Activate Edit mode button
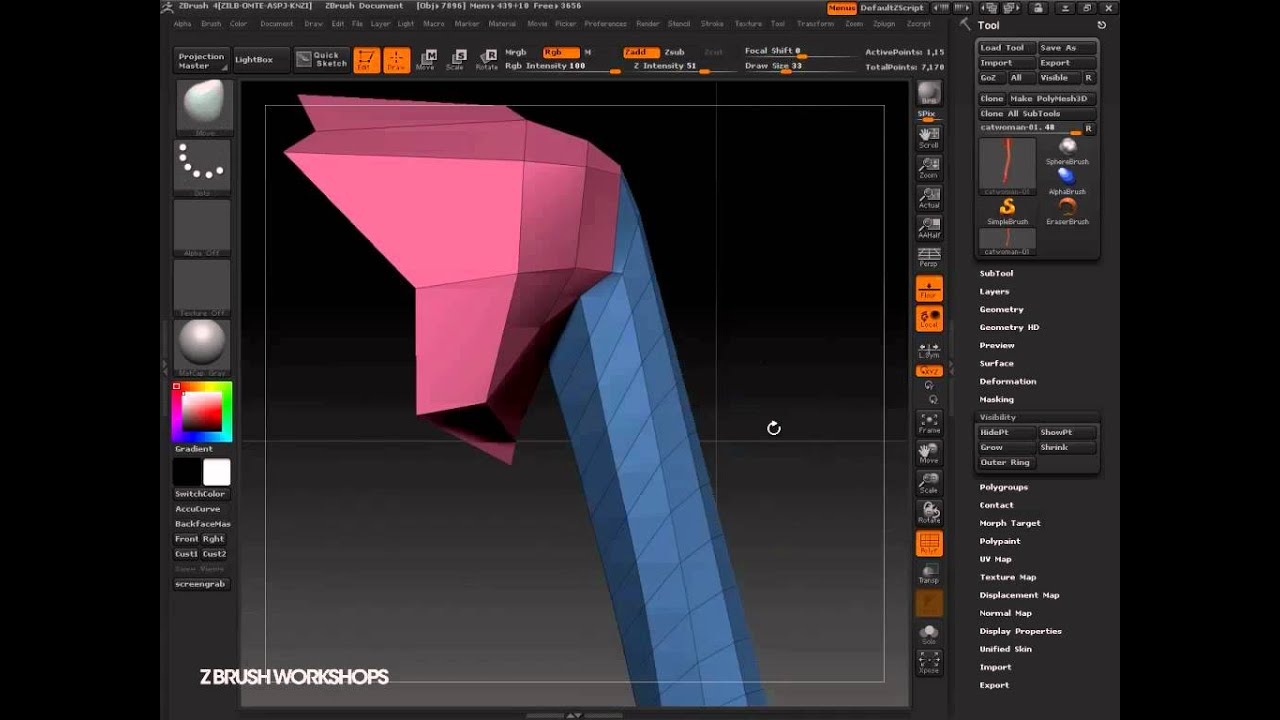 367,60
